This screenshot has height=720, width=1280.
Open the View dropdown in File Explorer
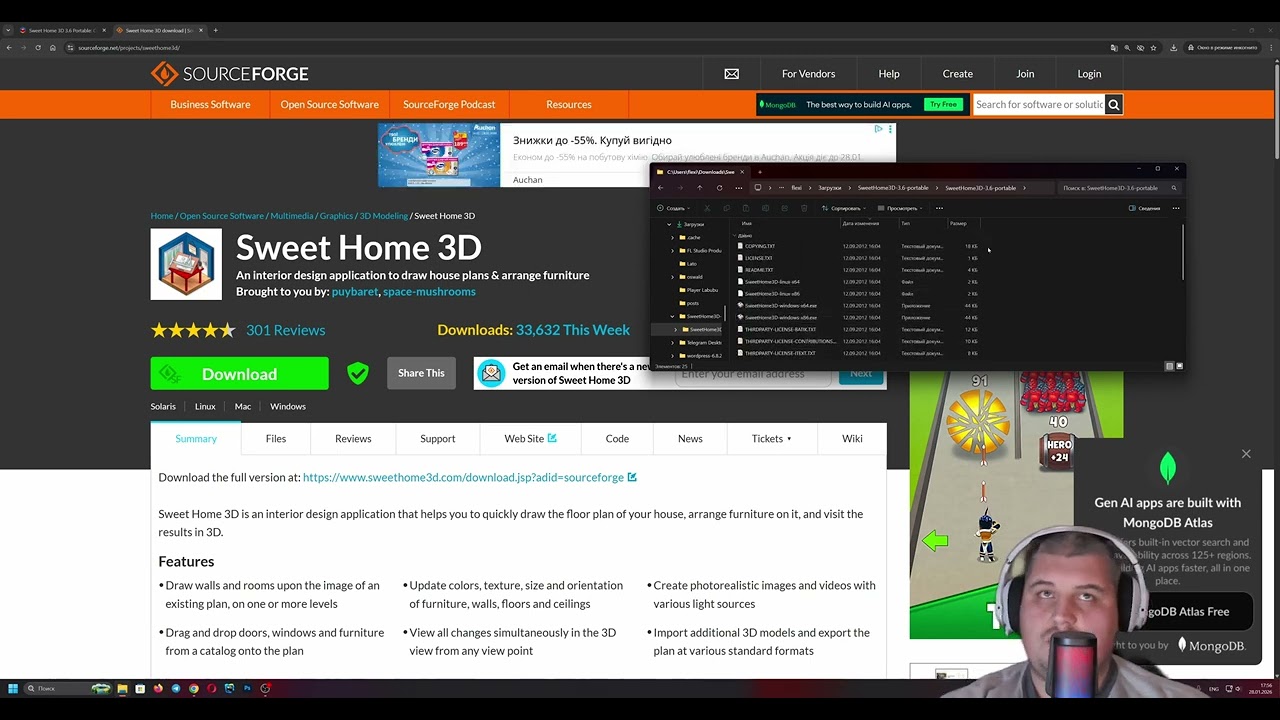pos(900,208)
